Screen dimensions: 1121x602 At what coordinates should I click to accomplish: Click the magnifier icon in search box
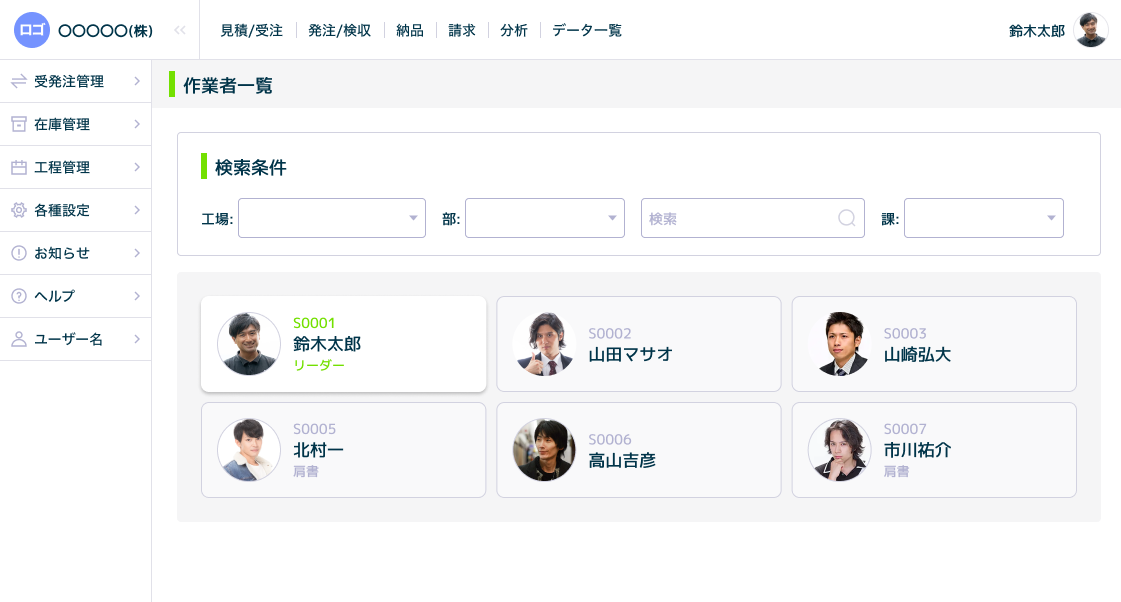(x=846, y=218)
